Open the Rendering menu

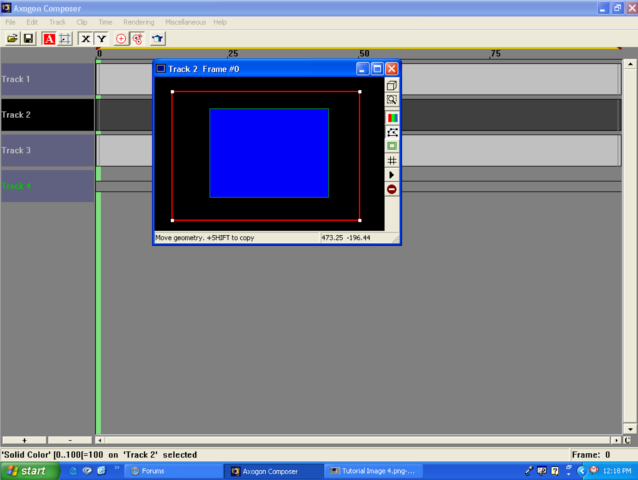tap(139, 22)
